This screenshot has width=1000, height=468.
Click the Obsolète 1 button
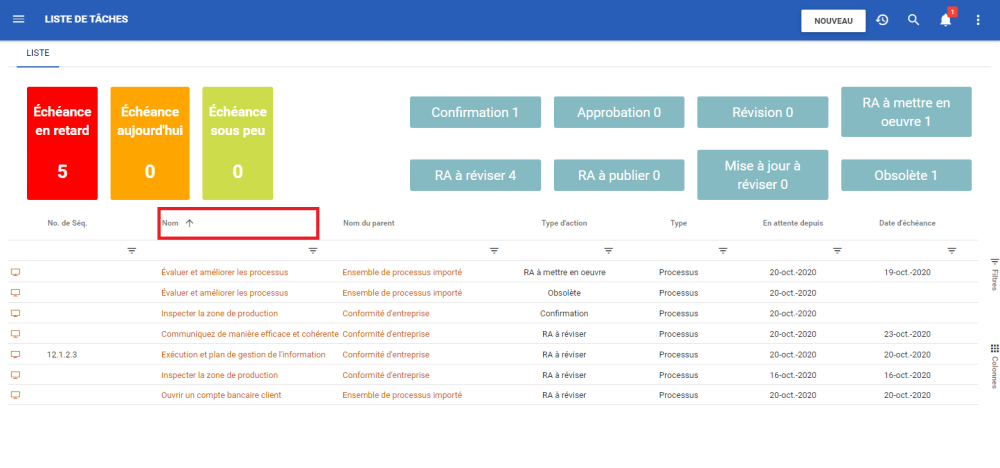pos(906,175)
